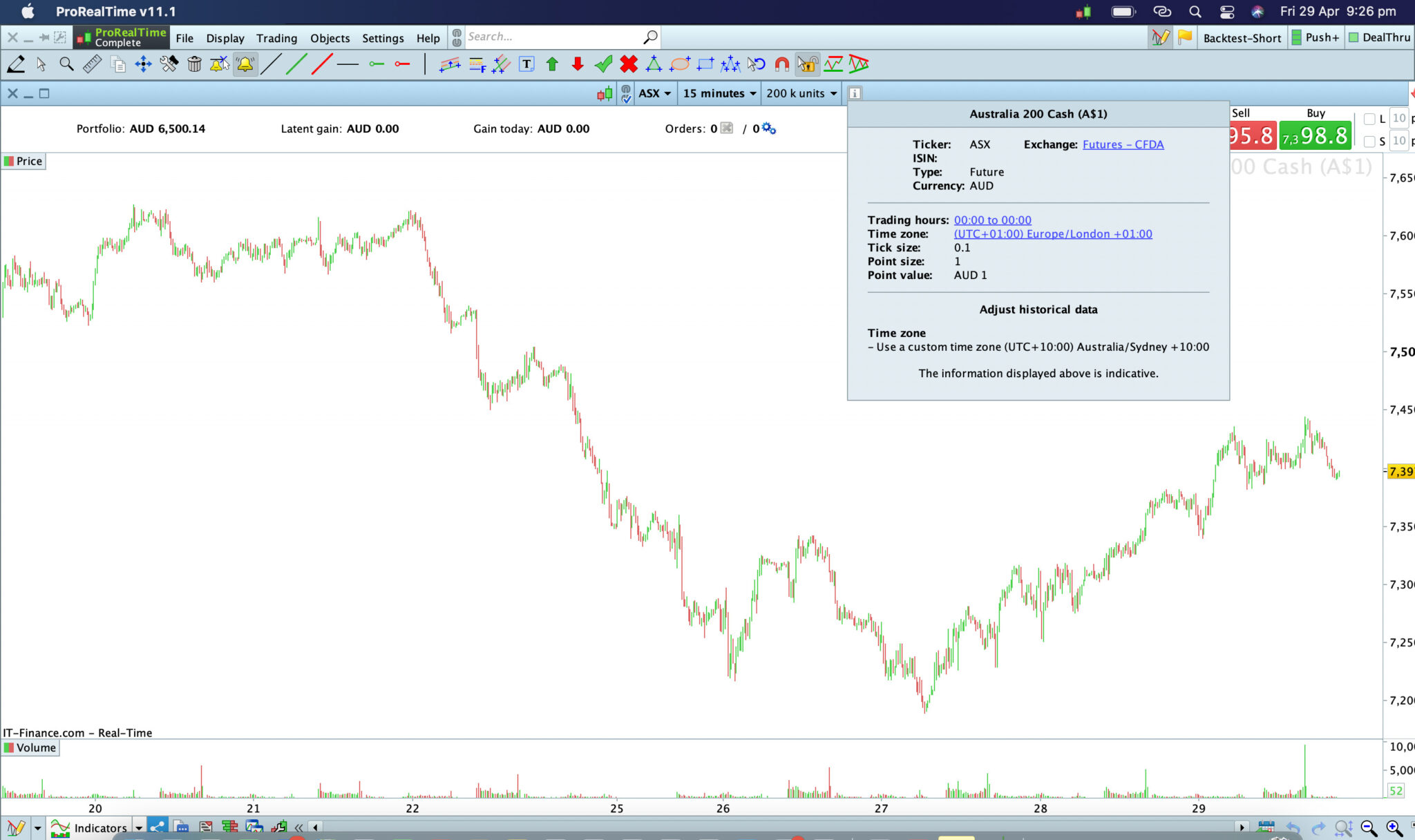1415x840 pixels.
Task: Enable the L order checkbox
Action: [1369, 119]
